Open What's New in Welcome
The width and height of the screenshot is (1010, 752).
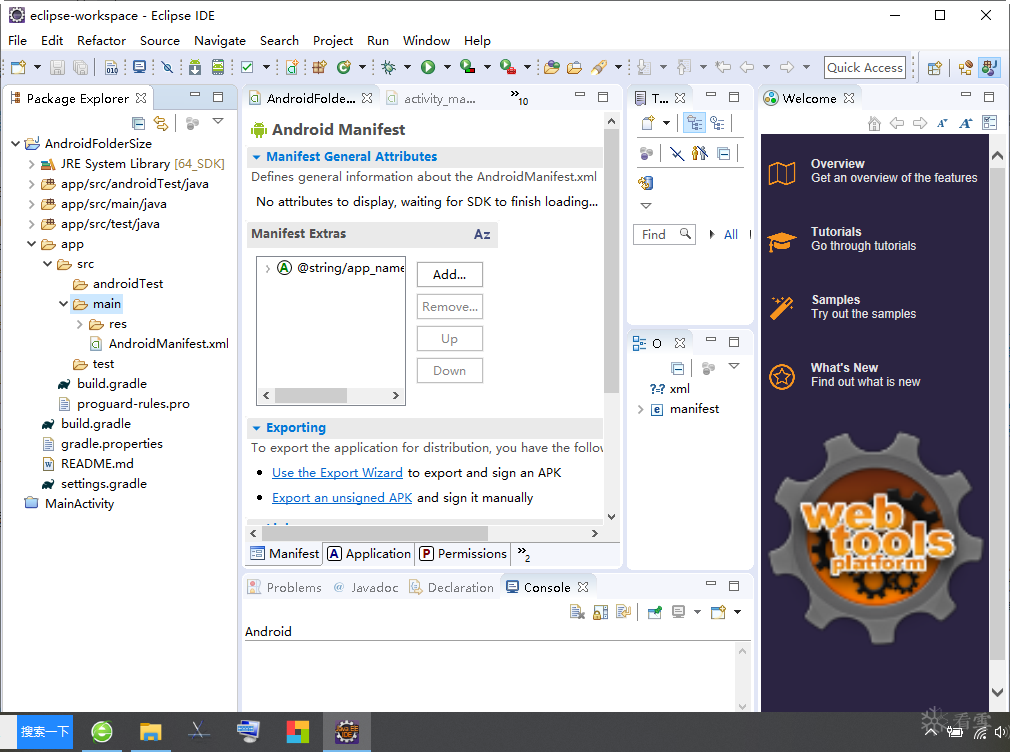844,367
